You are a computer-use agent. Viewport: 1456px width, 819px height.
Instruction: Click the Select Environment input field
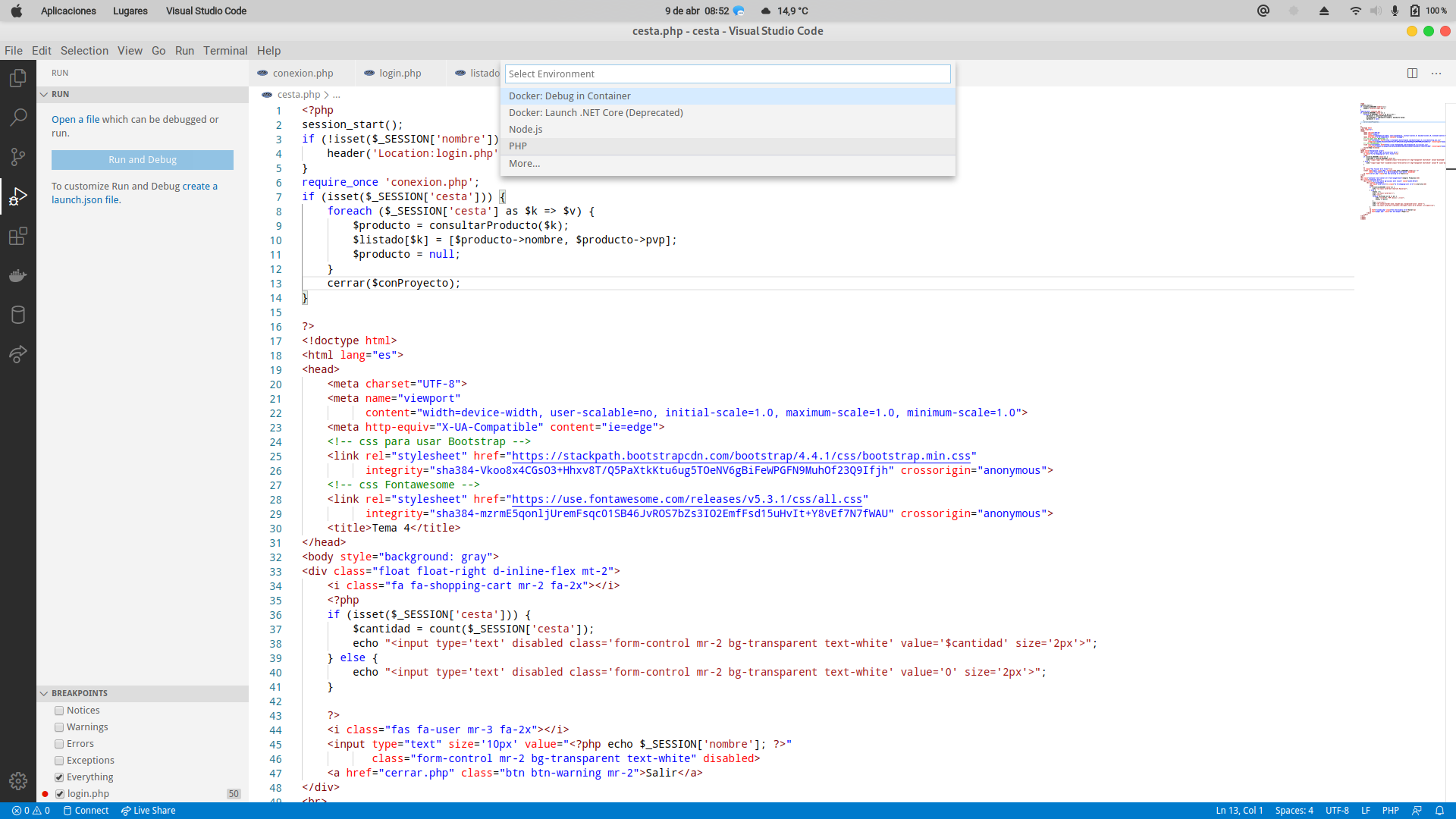(727, 74)
